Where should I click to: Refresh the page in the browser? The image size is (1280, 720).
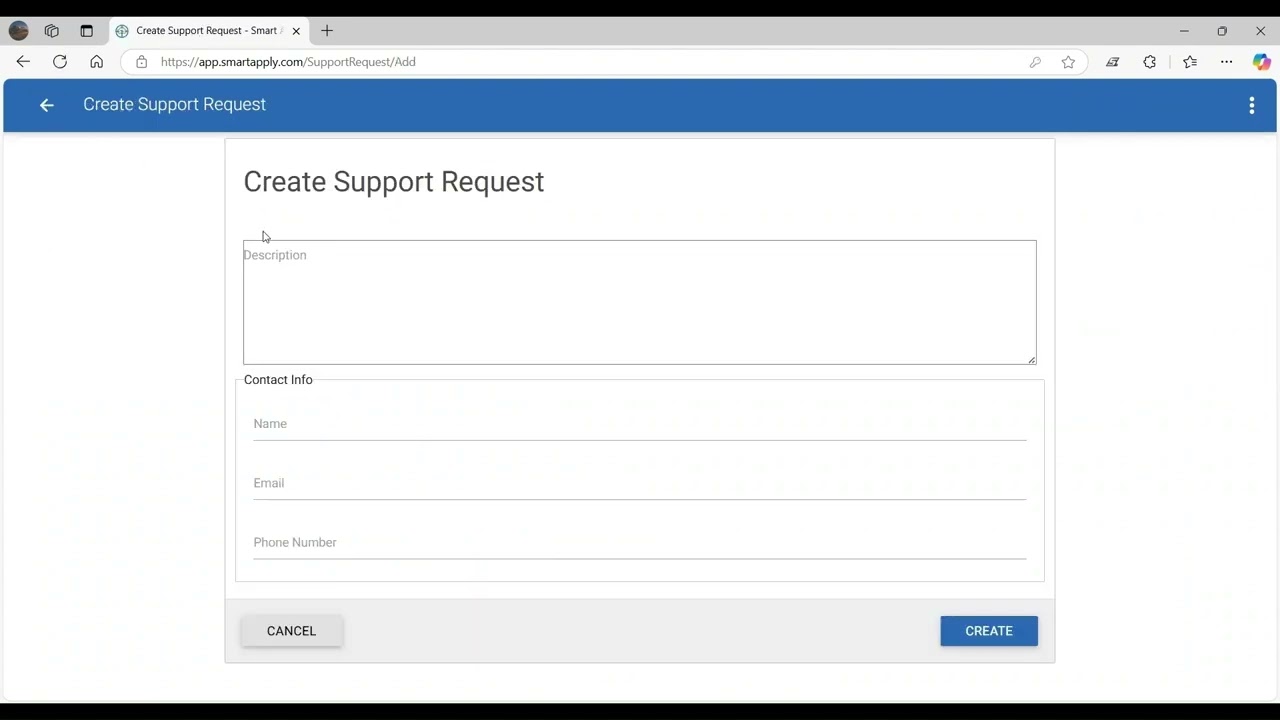[60, 62]
